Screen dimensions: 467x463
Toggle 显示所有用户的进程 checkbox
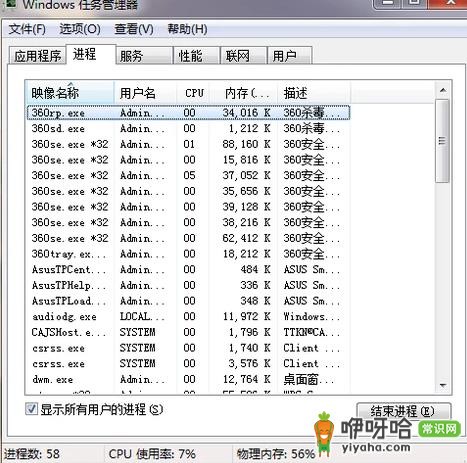pos(31,409)
